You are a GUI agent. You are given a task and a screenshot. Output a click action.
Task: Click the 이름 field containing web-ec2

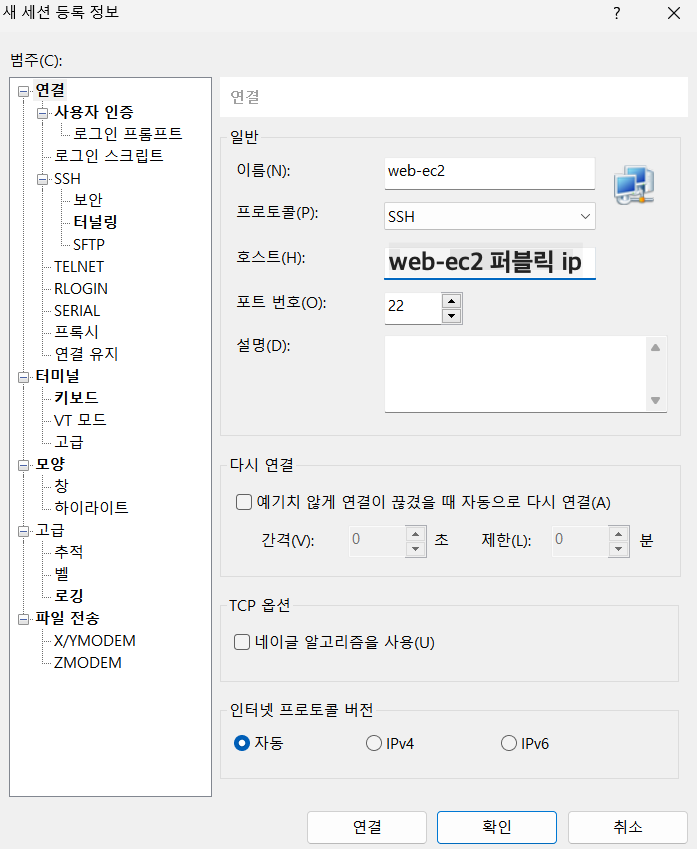490,173
